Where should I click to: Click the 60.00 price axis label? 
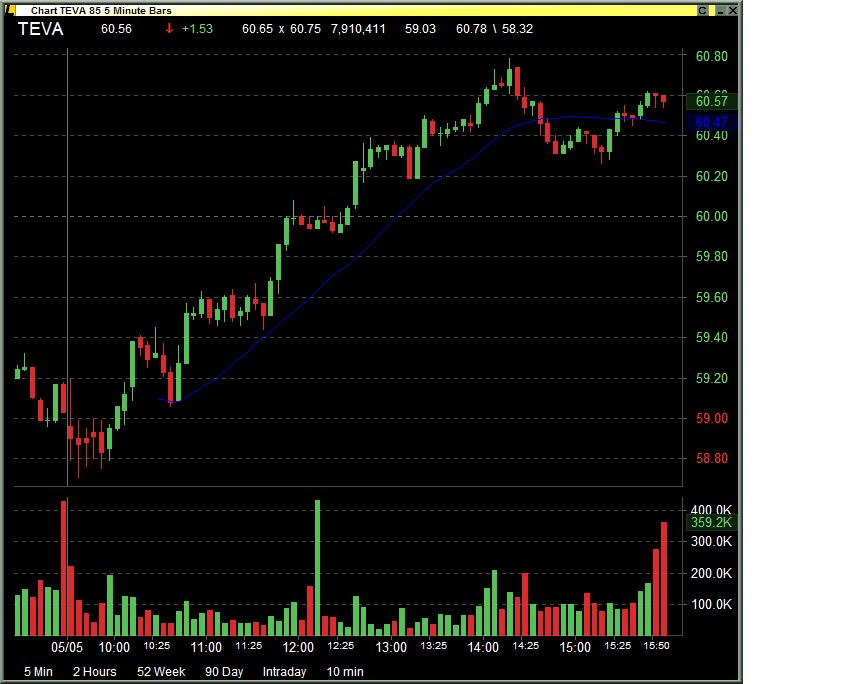point(712,216)
